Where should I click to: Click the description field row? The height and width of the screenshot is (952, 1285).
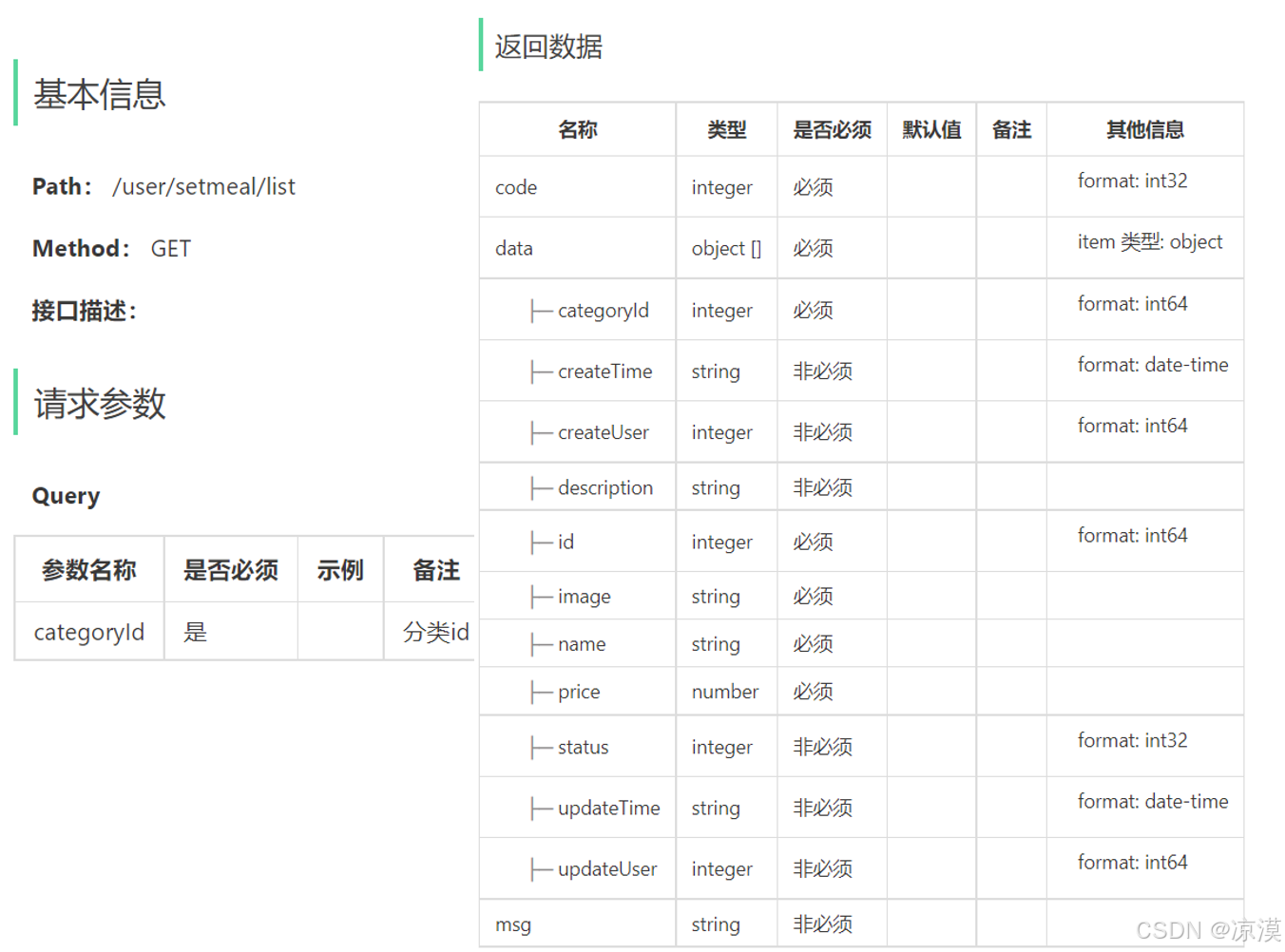pos(861,487)
